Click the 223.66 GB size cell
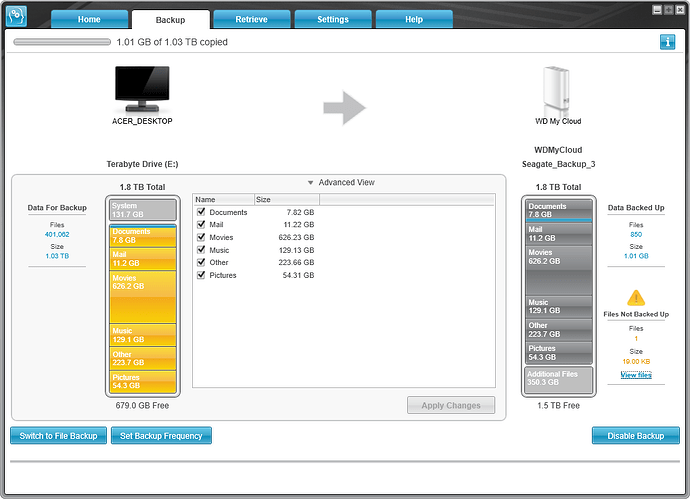The height and width of the screenshot is (499, 690). tap(296, 262)
